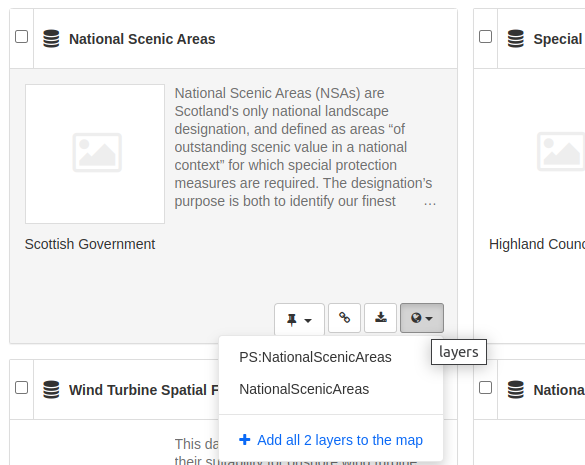Expand truncated description via ellipsis
The image size is (585, 465).
tap(430, 202)
